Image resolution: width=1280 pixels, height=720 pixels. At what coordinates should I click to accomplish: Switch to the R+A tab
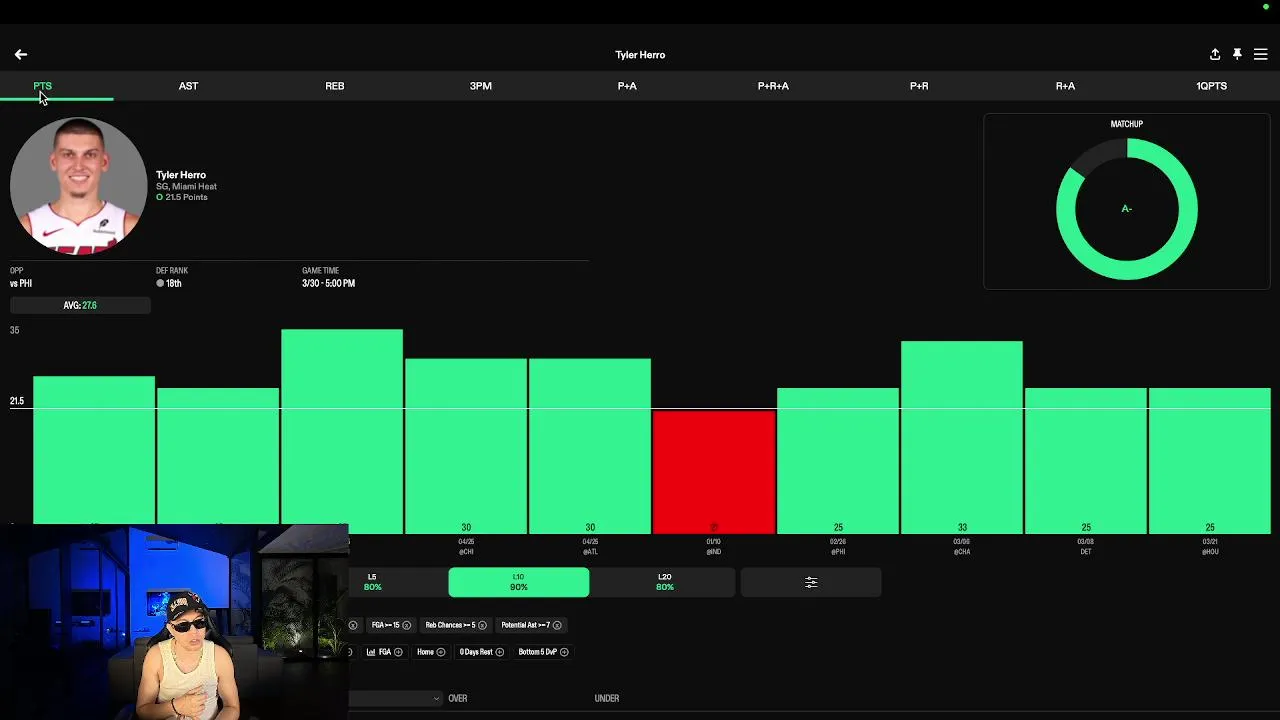[x=1065, y=86]
